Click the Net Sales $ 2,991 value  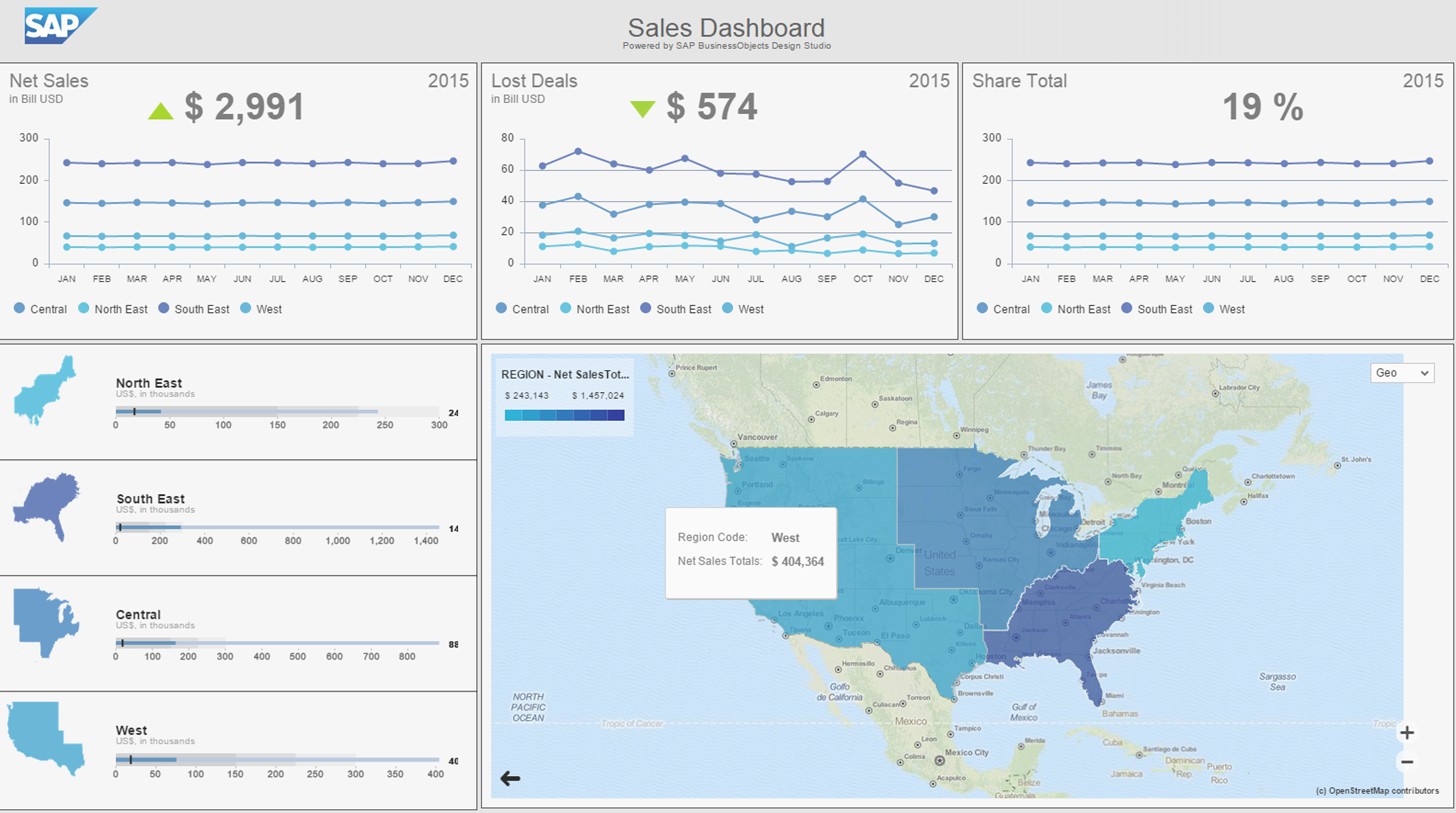pos(244,108)
